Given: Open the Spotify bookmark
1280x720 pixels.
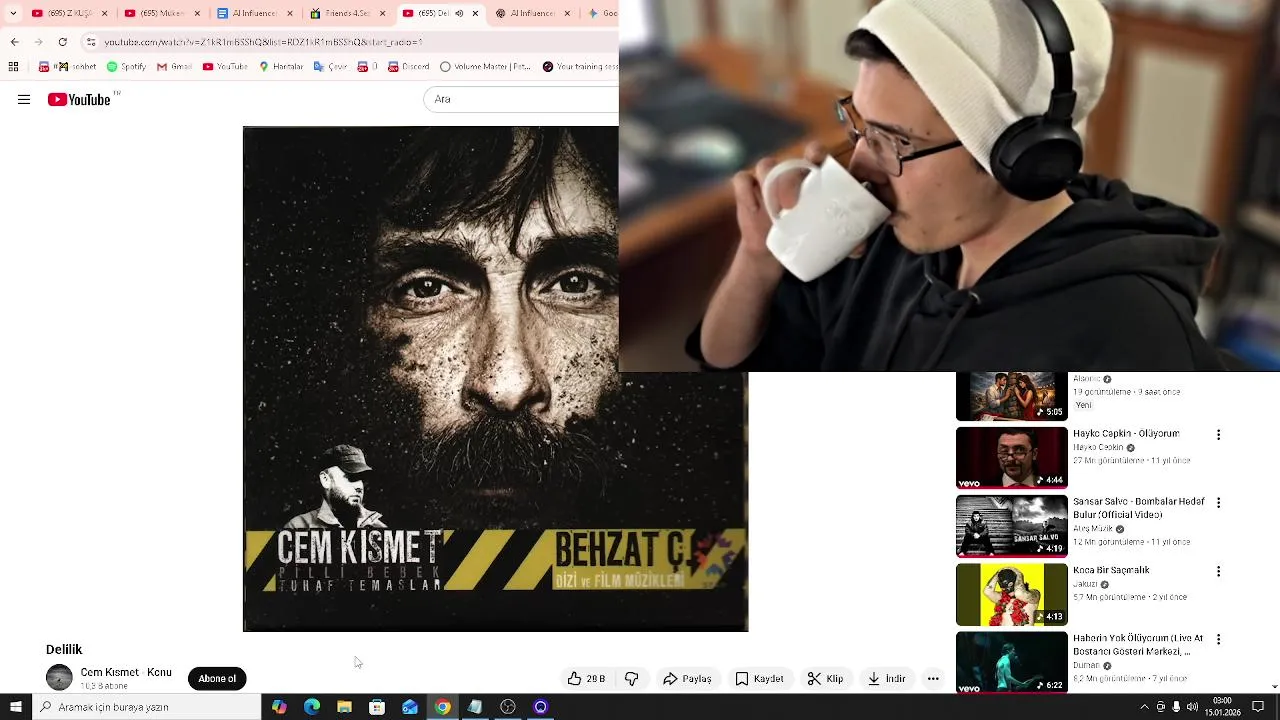Looking at the screenshot, I should pyautogui.click(x=126, y=67).
